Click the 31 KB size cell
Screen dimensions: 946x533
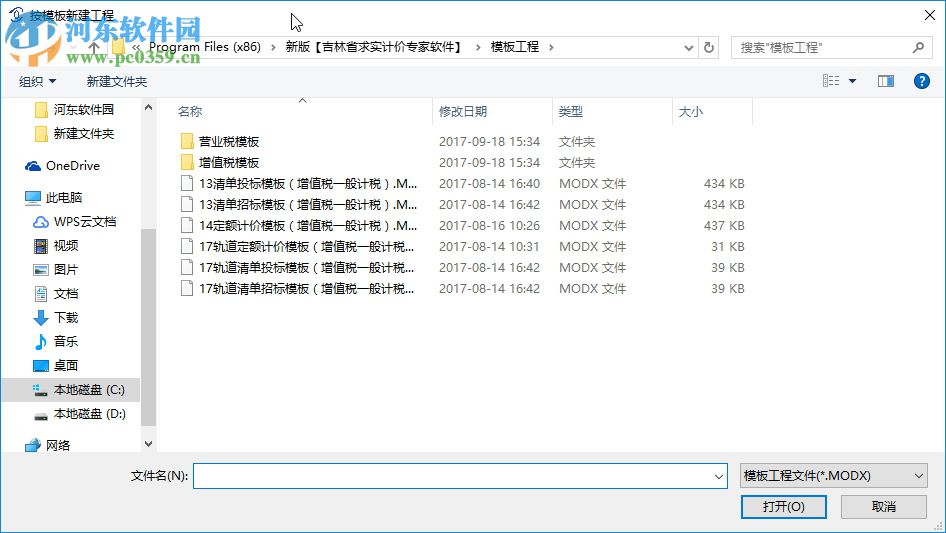728,247
